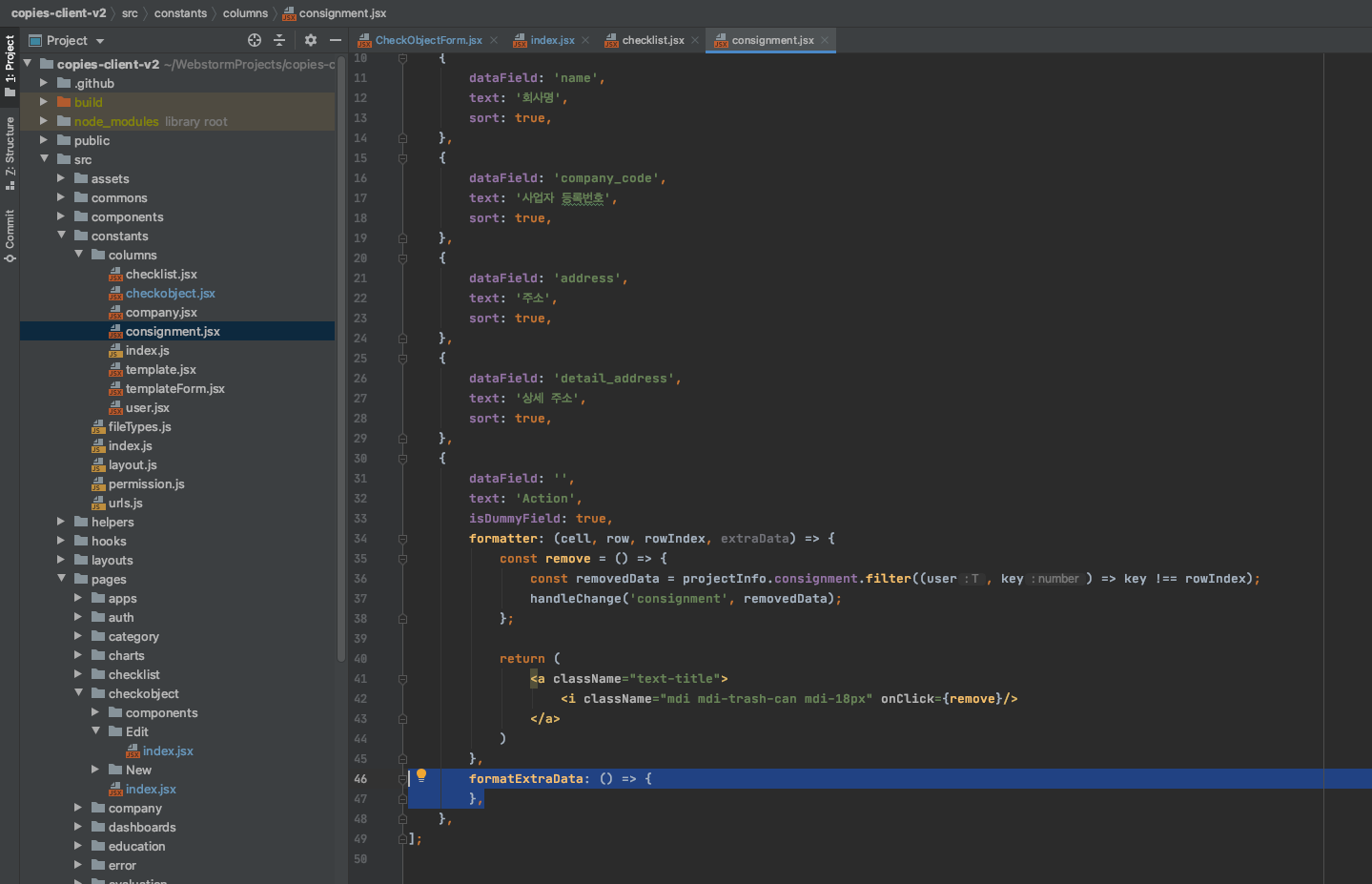Select templateForm.jsx file

[x=175, y=388]
